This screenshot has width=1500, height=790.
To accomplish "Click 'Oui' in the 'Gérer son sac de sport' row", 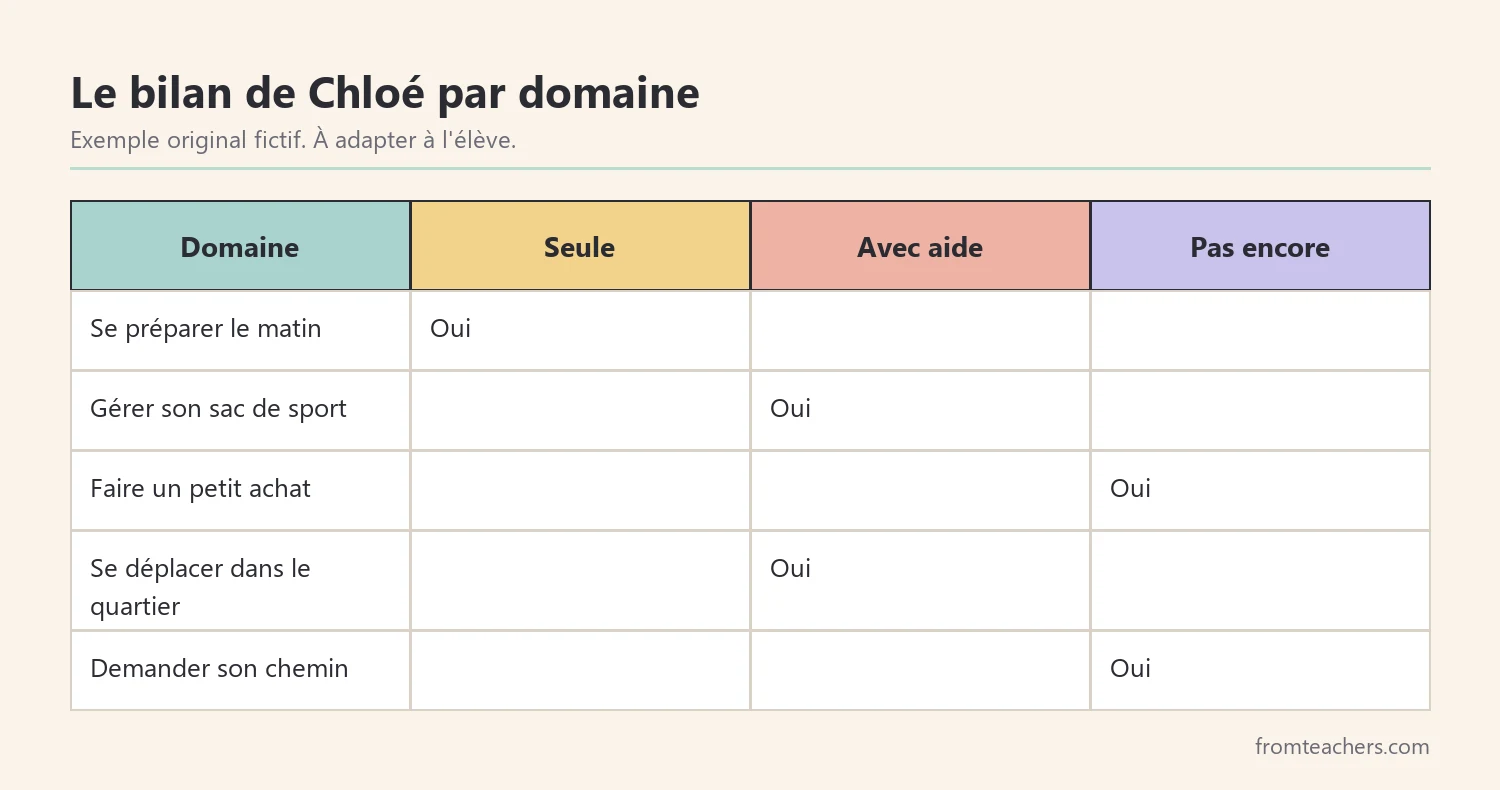I will pos(790,409).
